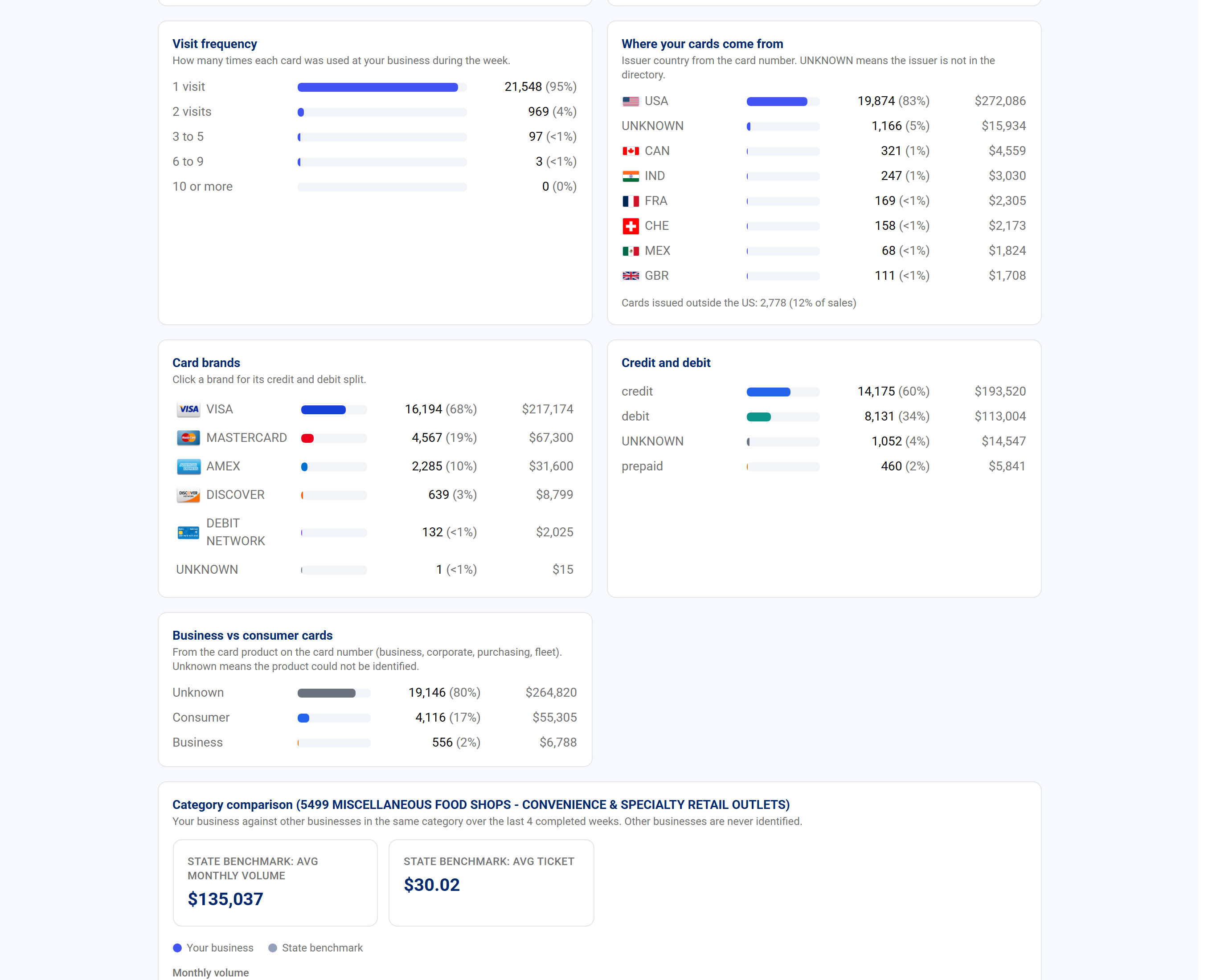Click the India flag icon
The height and width of the screenshot is (980, 1212).
tap(631, 176)
